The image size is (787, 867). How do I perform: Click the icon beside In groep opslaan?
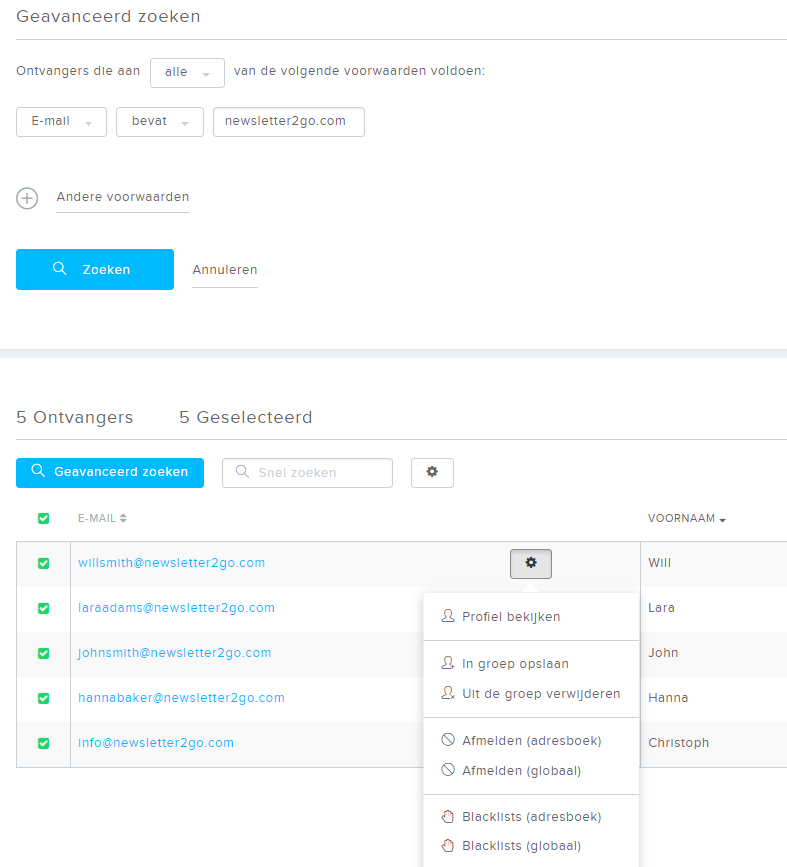[448, 663]
